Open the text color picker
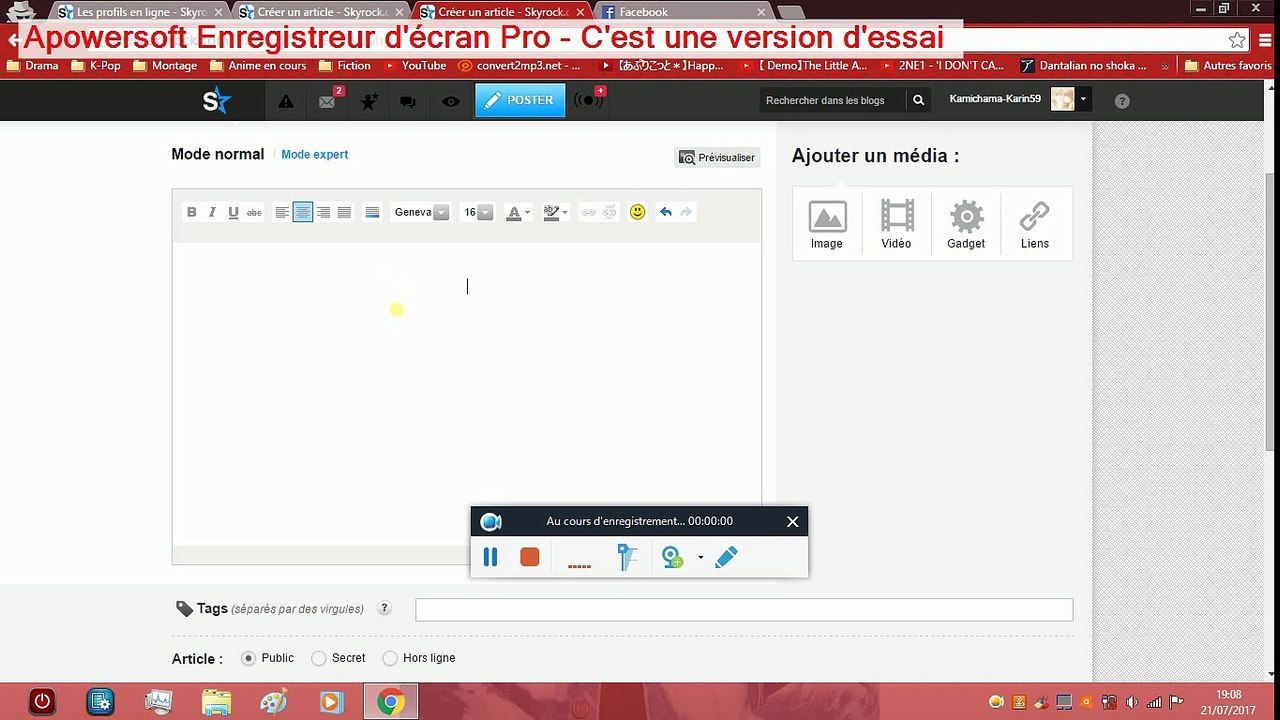1280x720 pixels. (x=517, y=212)
